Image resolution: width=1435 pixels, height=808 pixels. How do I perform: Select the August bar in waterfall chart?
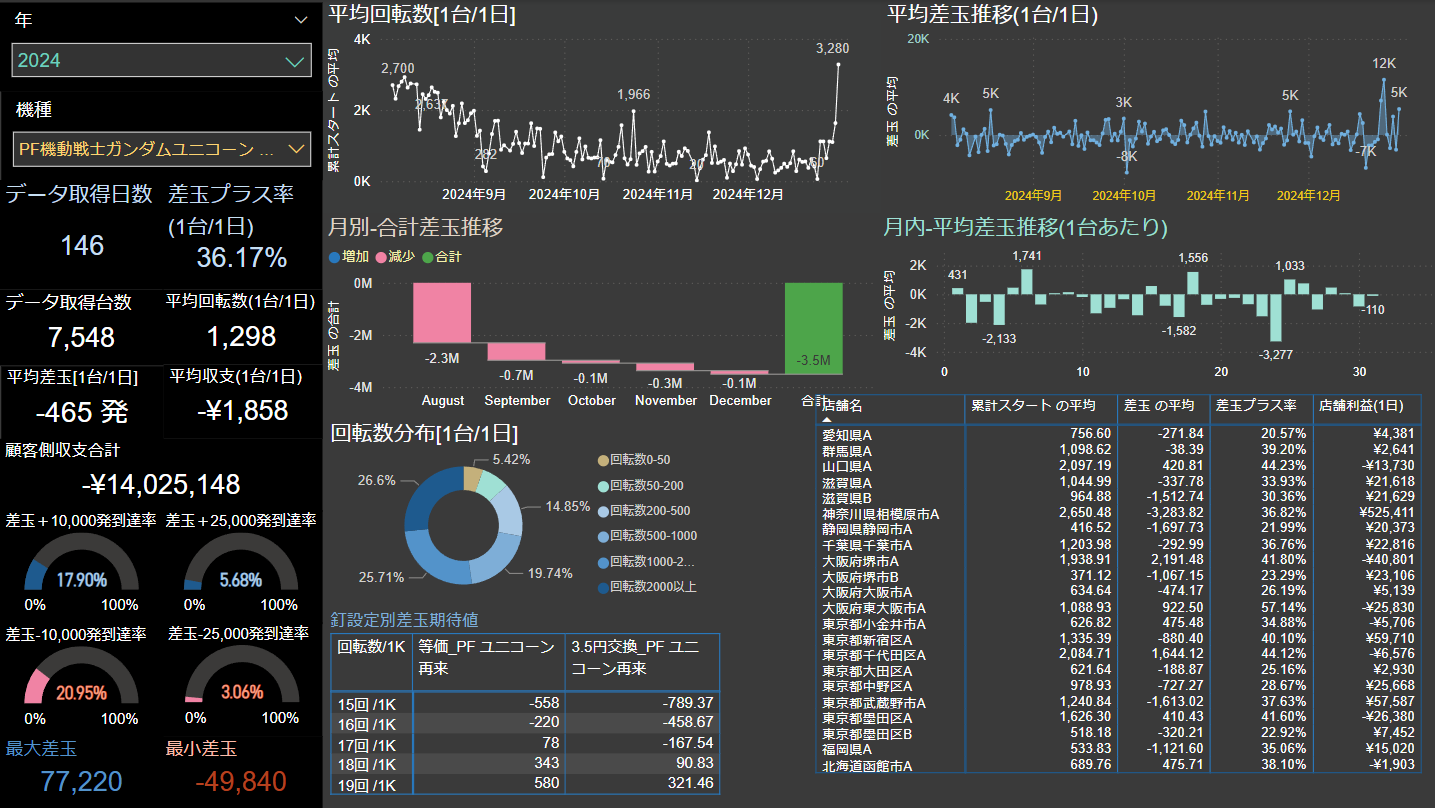point(442,313)
